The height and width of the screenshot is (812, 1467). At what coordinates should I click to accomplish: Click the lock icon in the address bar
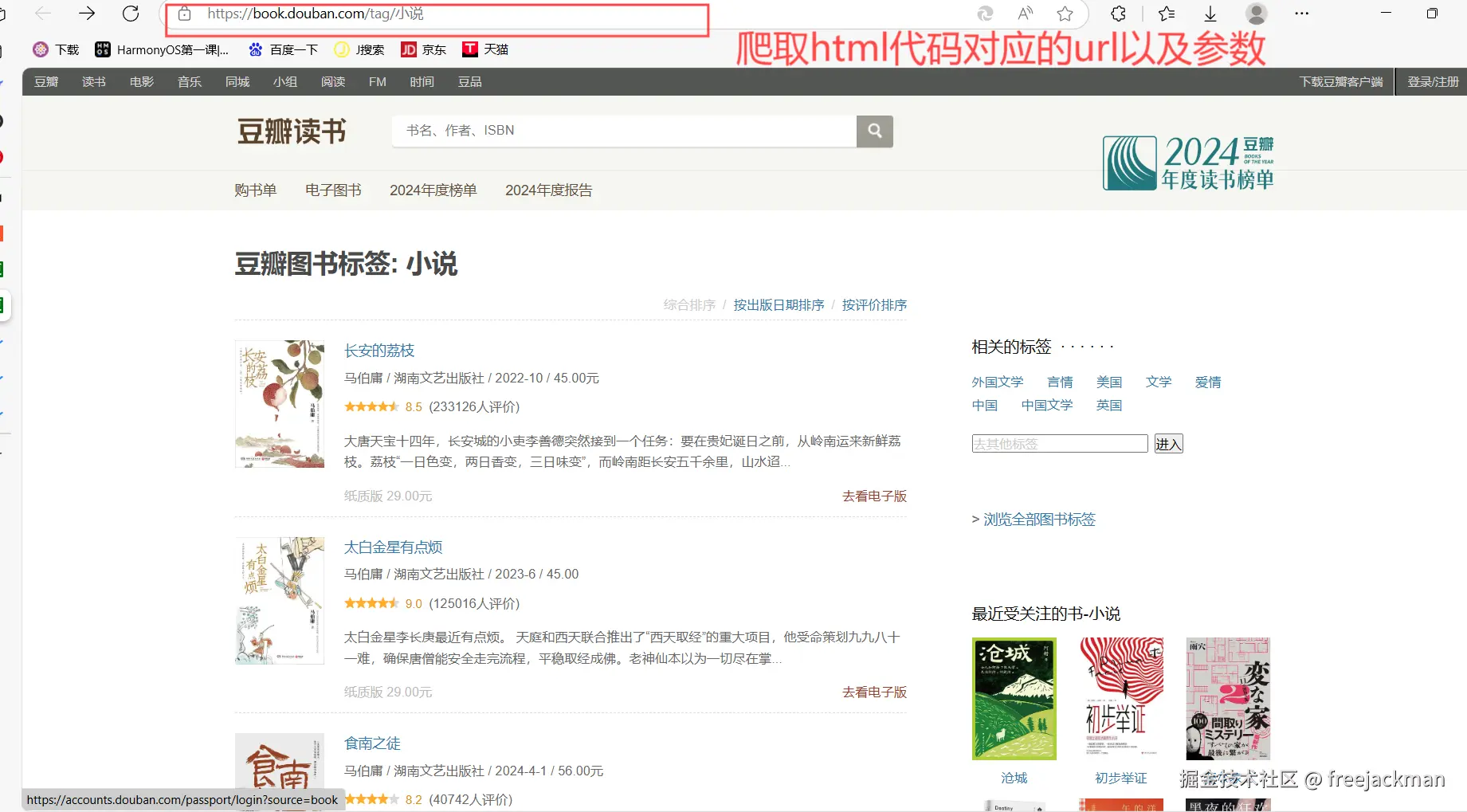pos(184,14)
